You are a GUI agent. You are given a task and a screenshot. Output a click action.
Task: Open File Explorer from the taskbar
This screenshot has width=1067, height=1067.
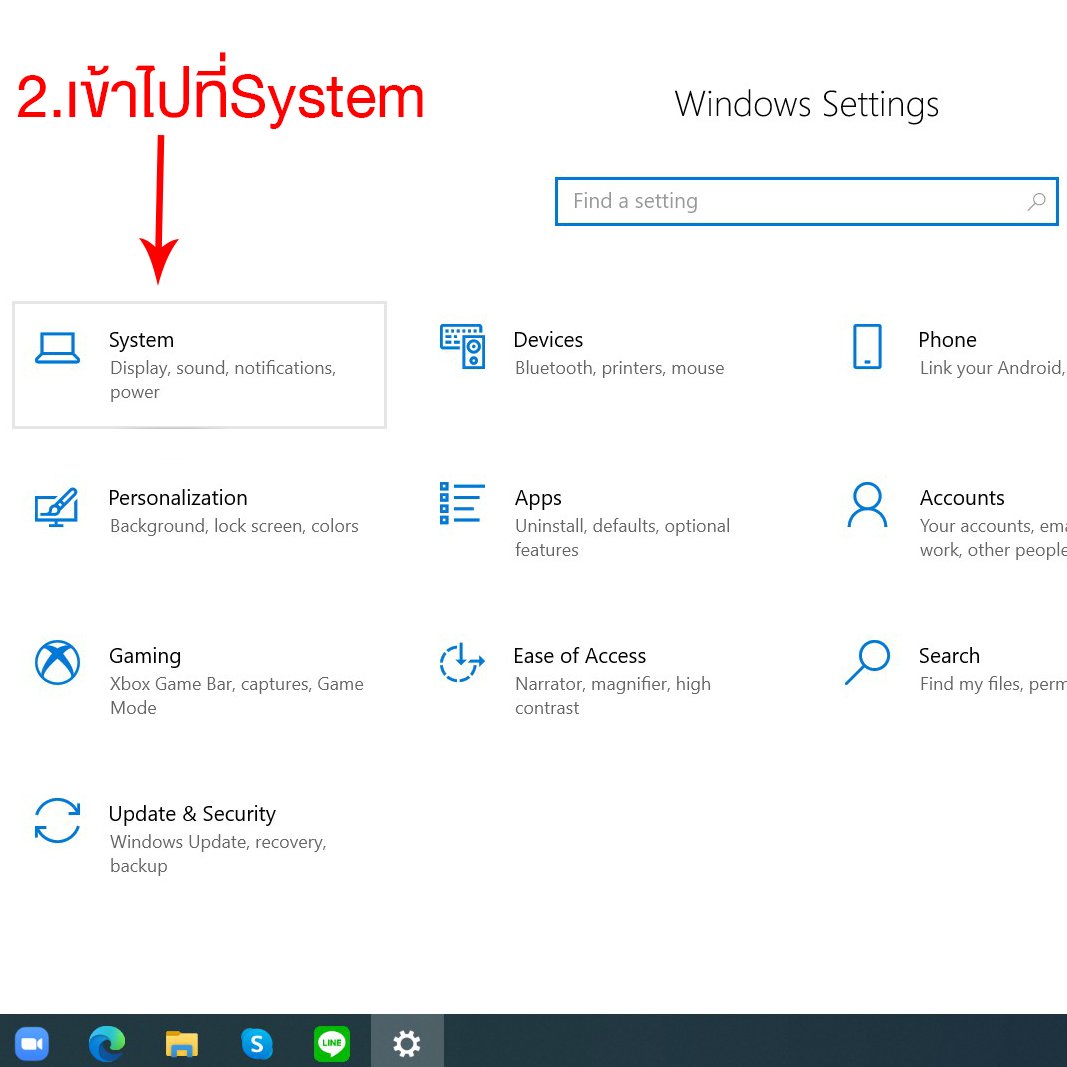(x=182, y=1044)
